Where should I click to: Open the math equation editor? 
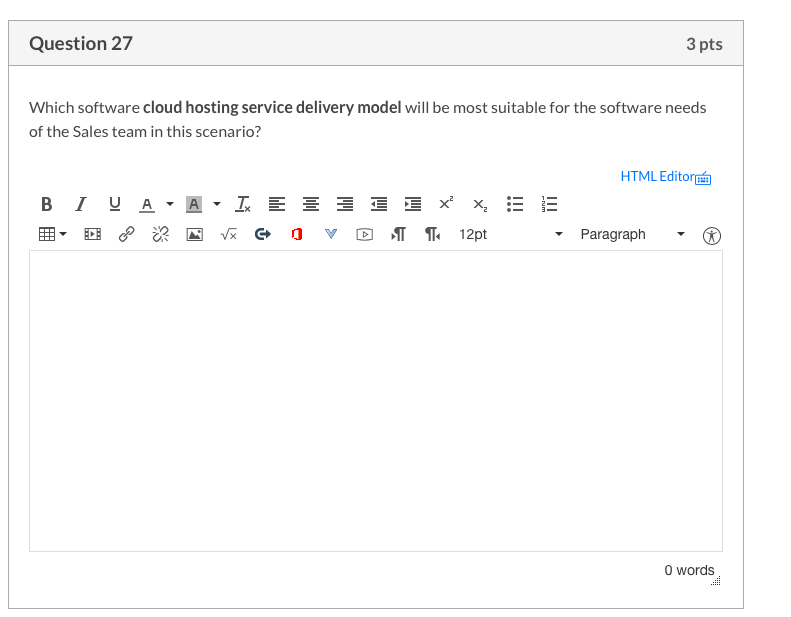[229, 234]
